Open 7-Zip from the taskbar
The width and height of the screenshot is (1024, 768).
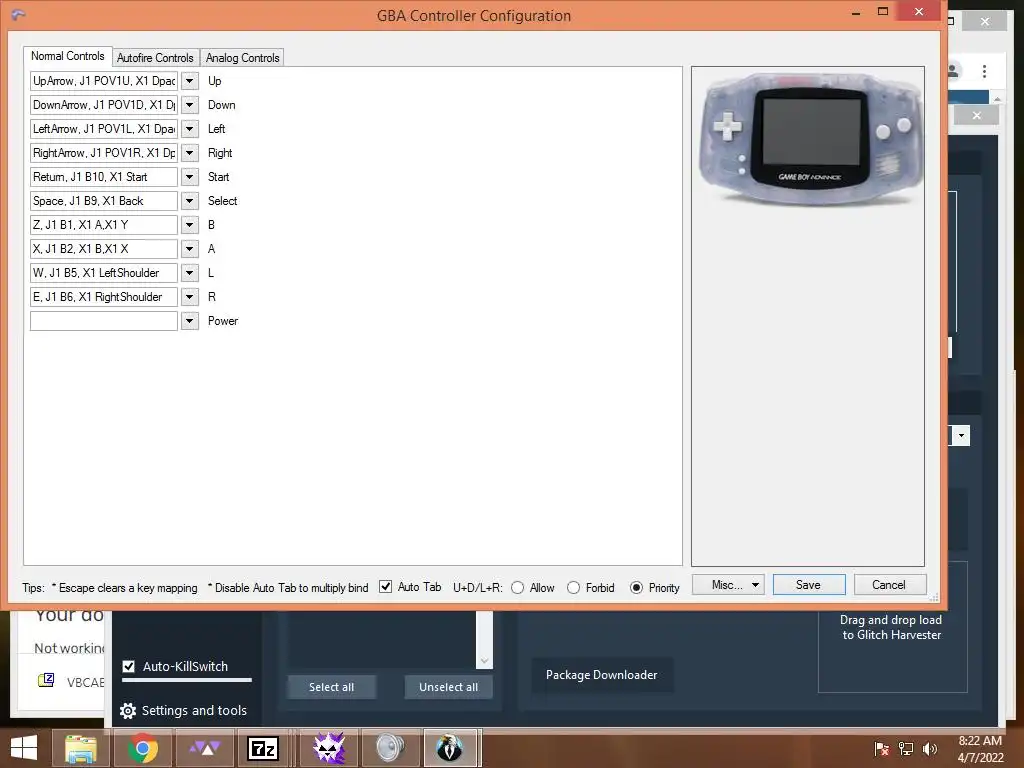click(x=263, y=748)
